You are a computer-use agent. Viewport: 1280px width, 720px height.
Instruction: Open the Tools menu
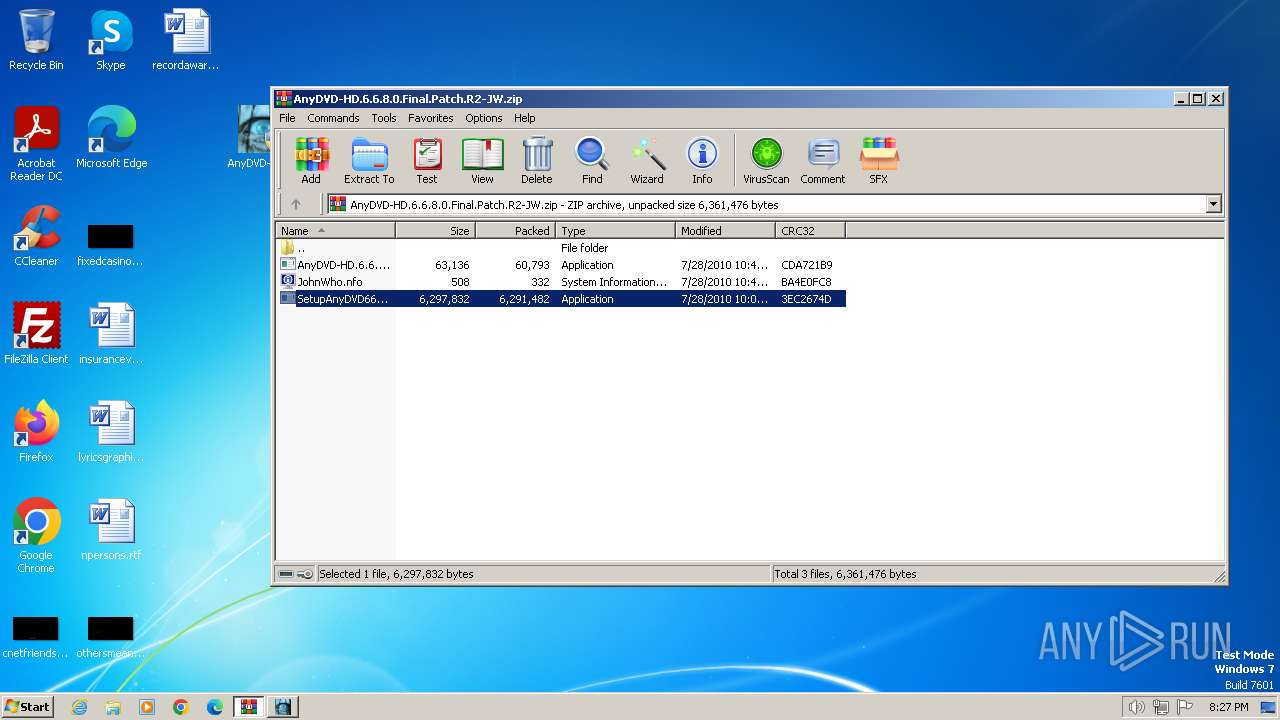click(x=384, y=118)
